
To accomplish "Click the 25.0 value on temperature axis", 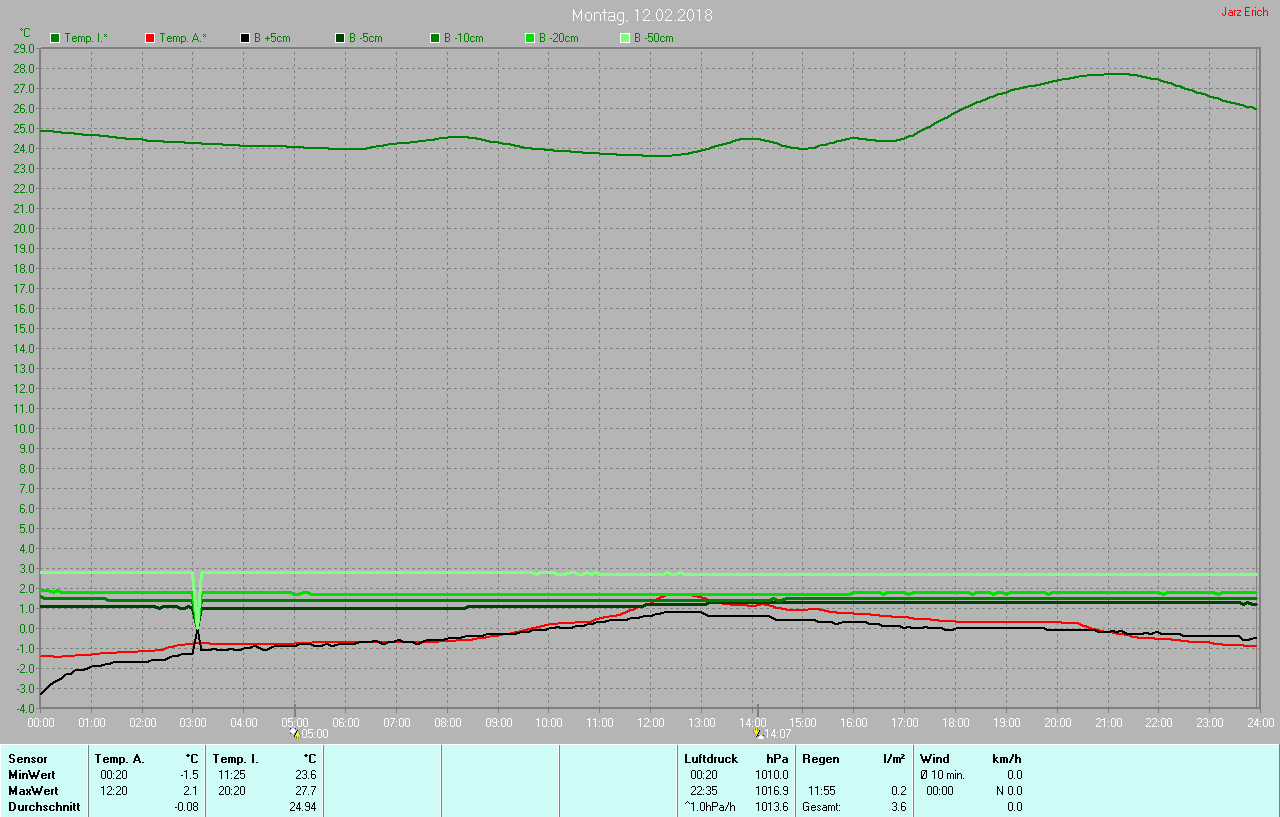I will pos(24,128).
